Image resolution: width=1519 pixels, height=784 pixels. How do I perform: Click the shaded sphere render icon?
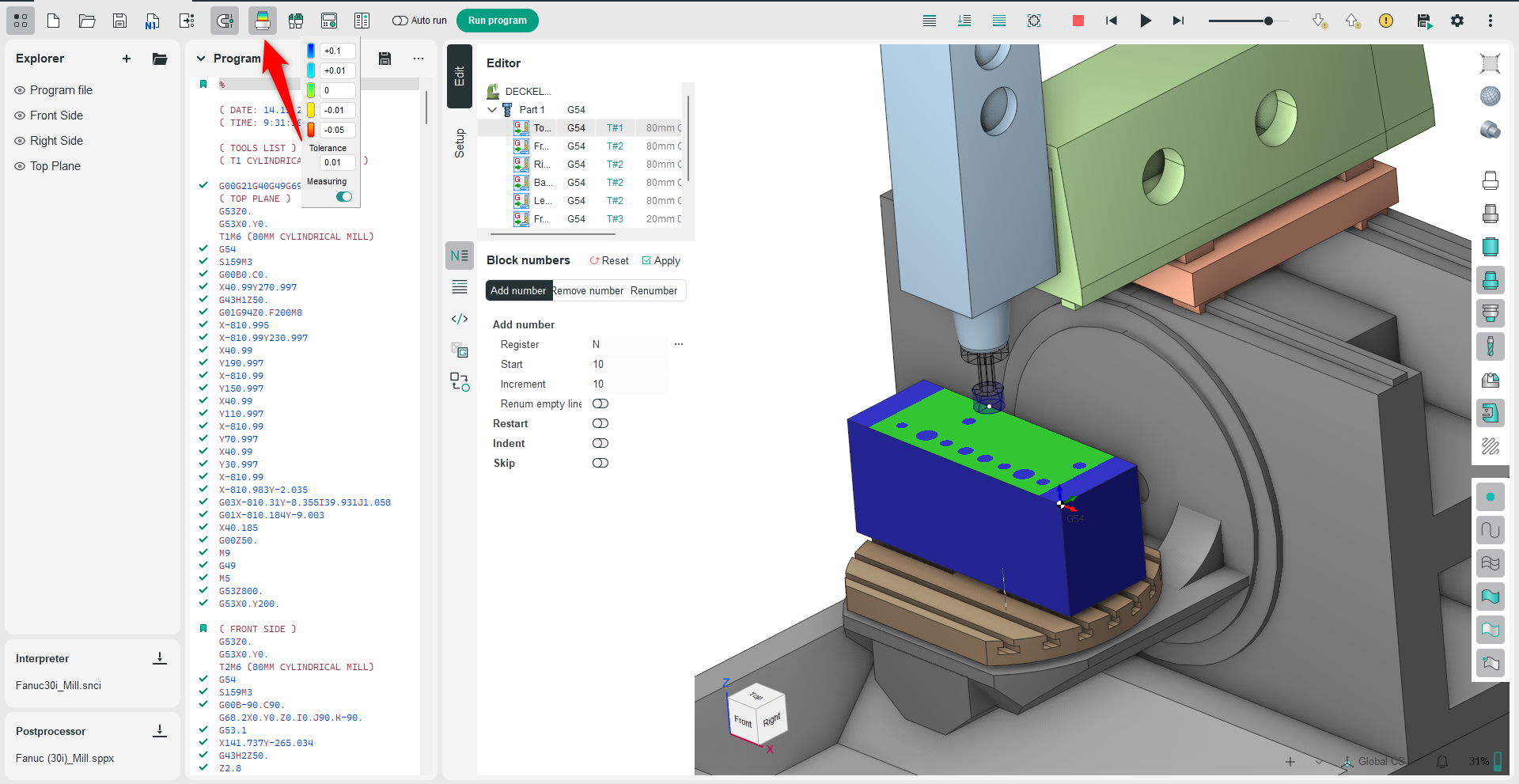tap(1491, 97)
